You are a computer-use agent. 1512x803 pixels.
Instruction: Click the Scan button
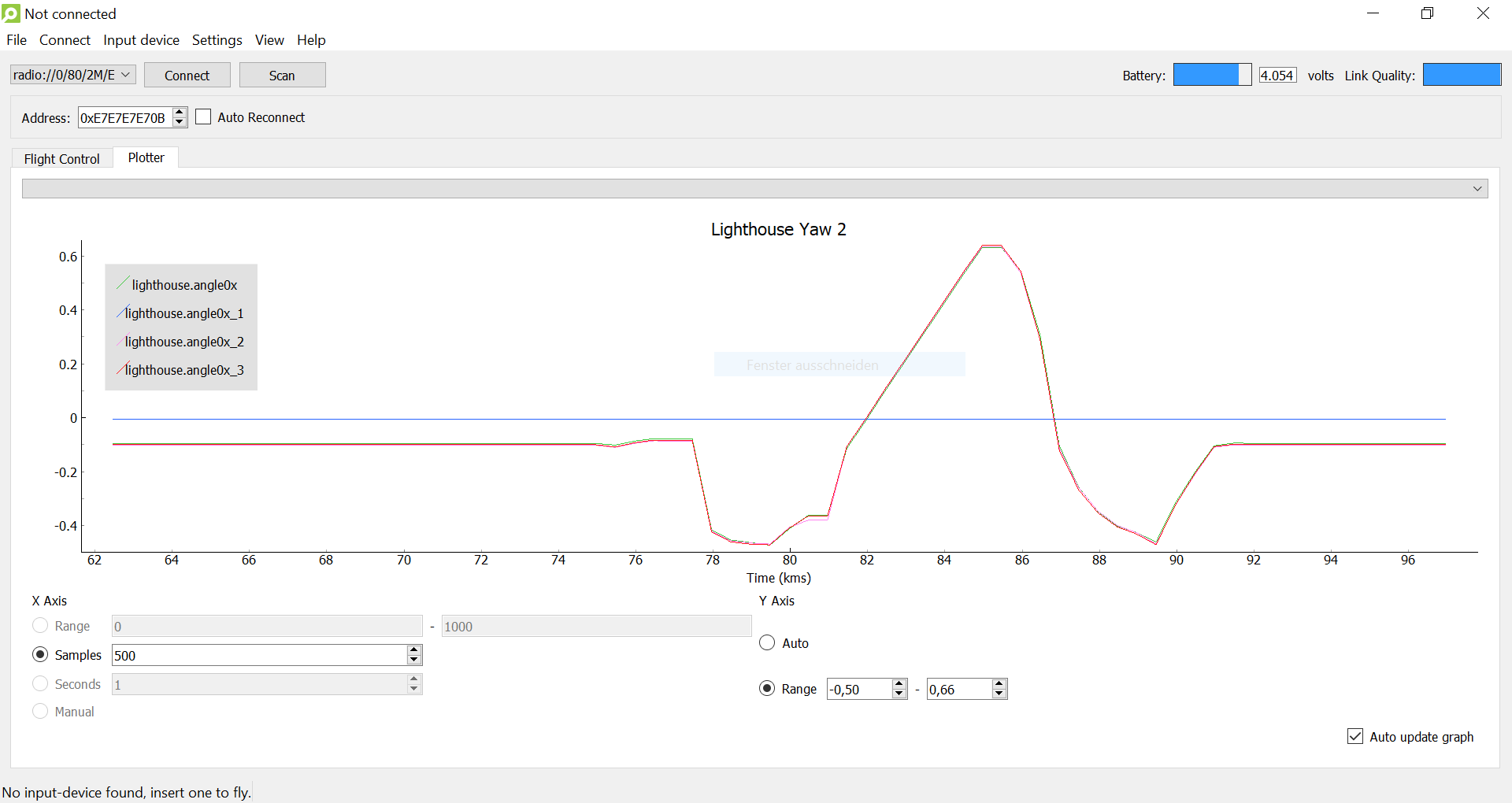(x=282, y=75)
